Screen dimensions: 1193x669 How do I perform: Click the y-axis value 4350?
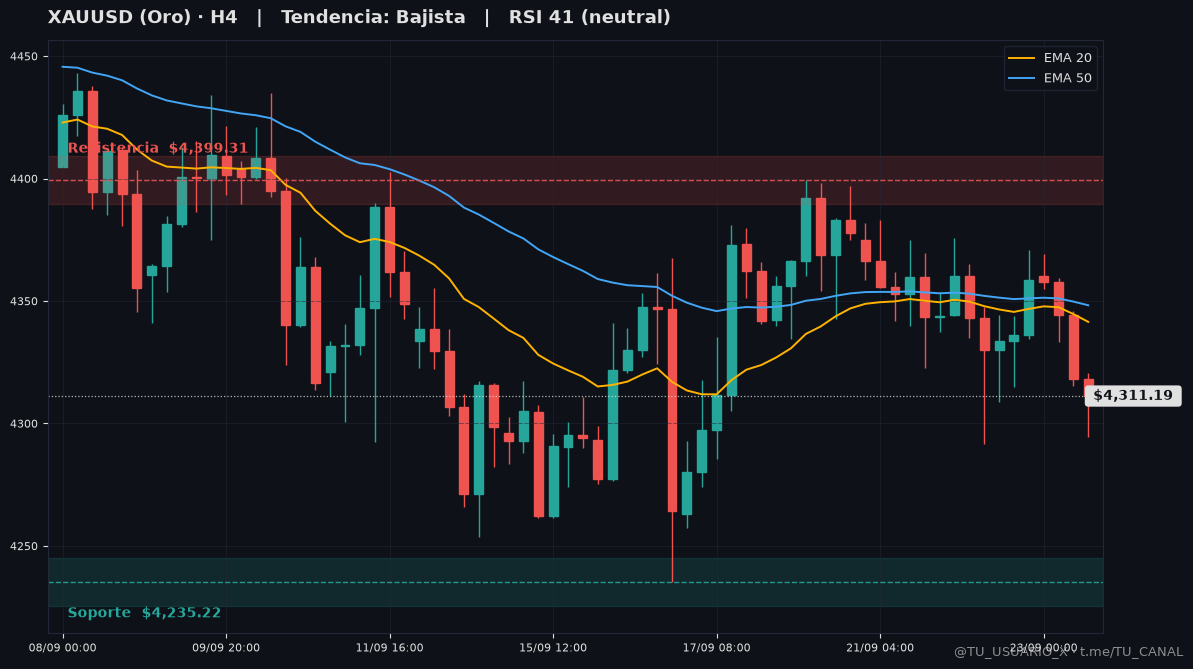[23, 302]
